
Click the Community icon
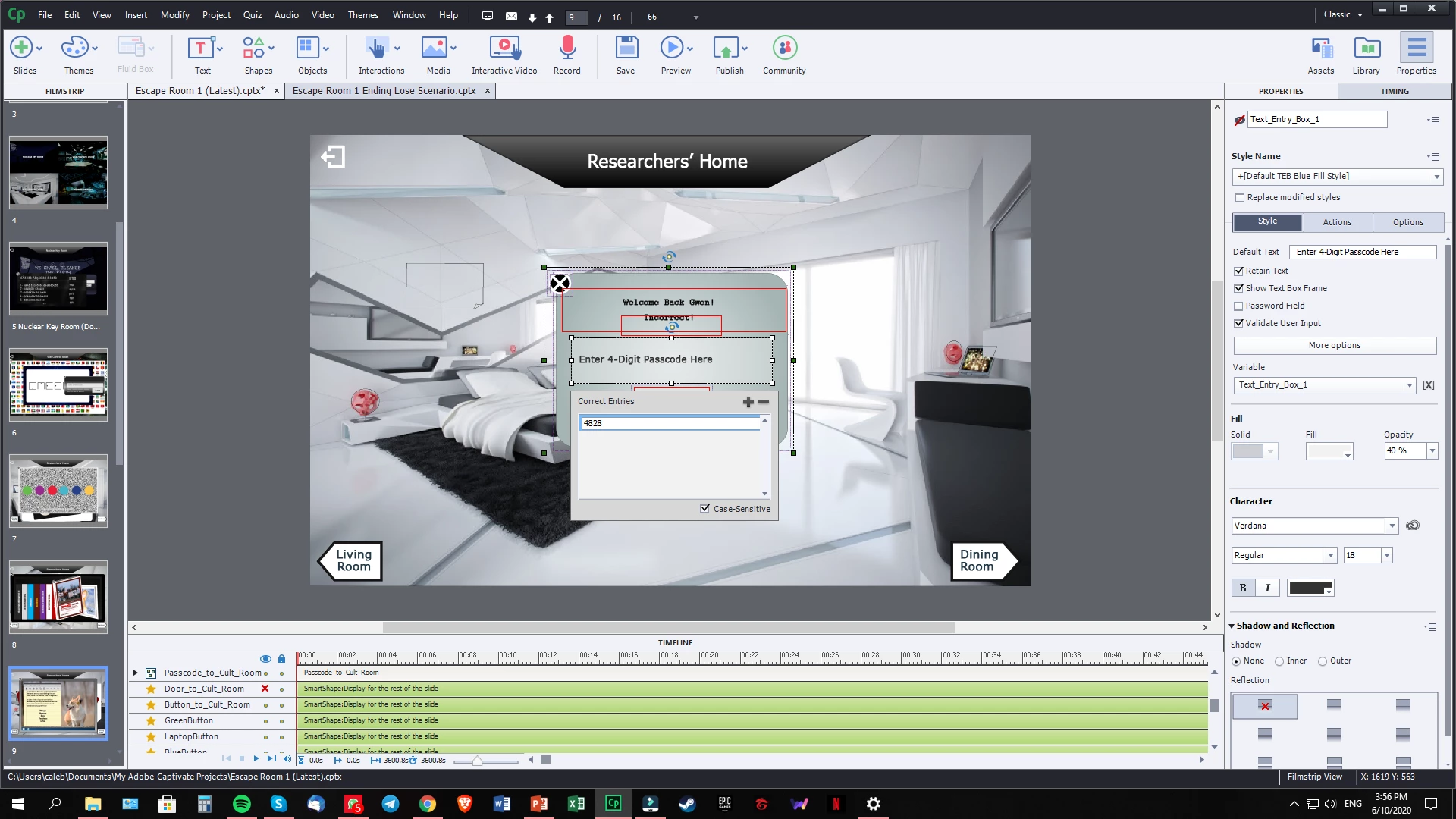click(x=784, y=49)
